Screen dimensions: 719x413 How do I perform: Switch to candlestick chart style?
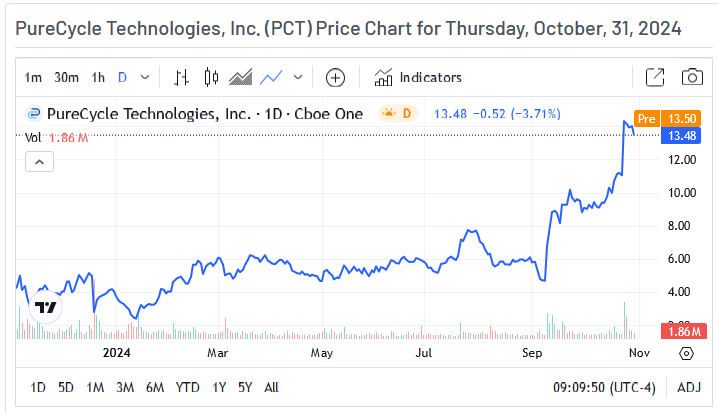[210, 77]
